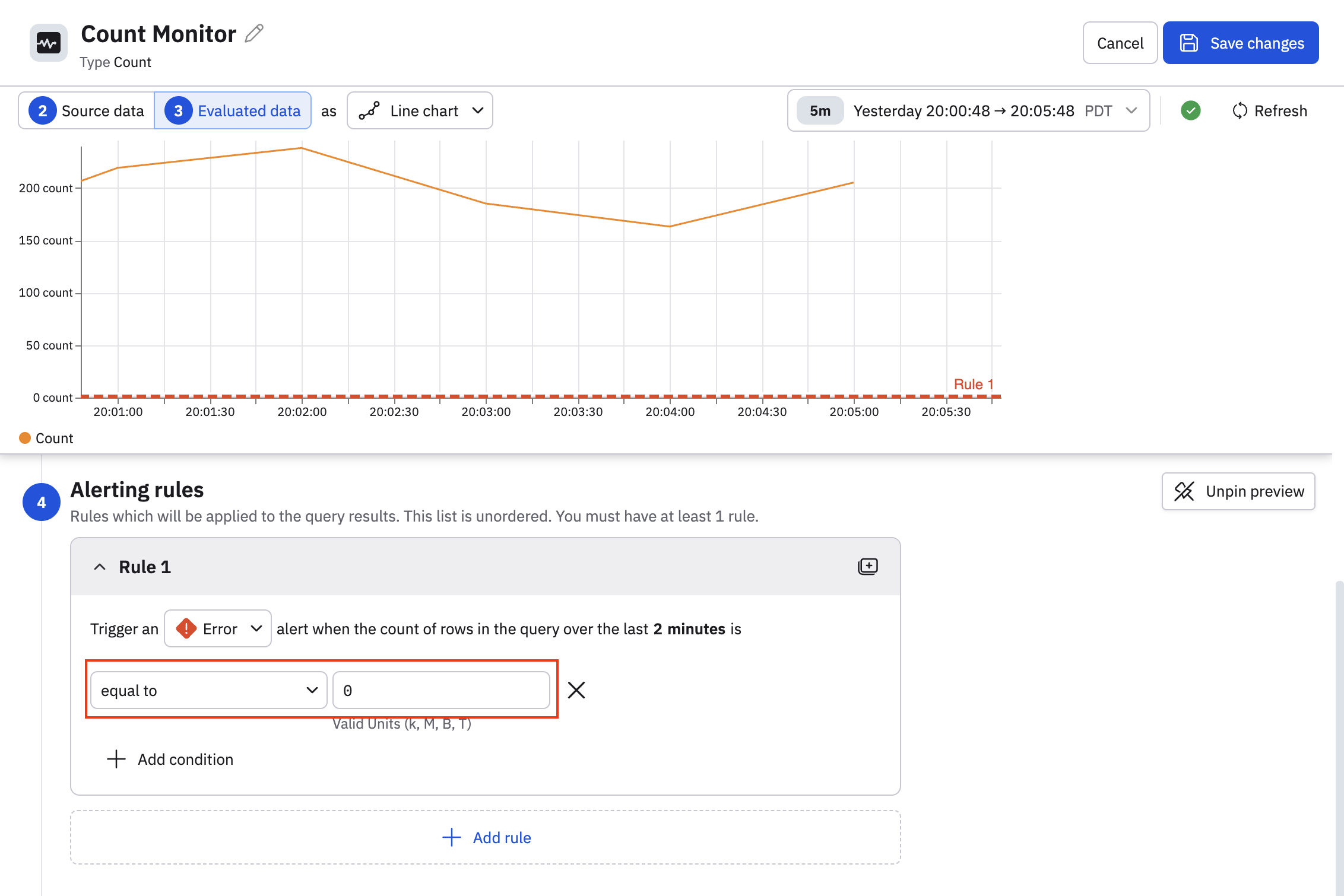Click Save changes
Screen dimensions: 1344x896
[1241, 43]
